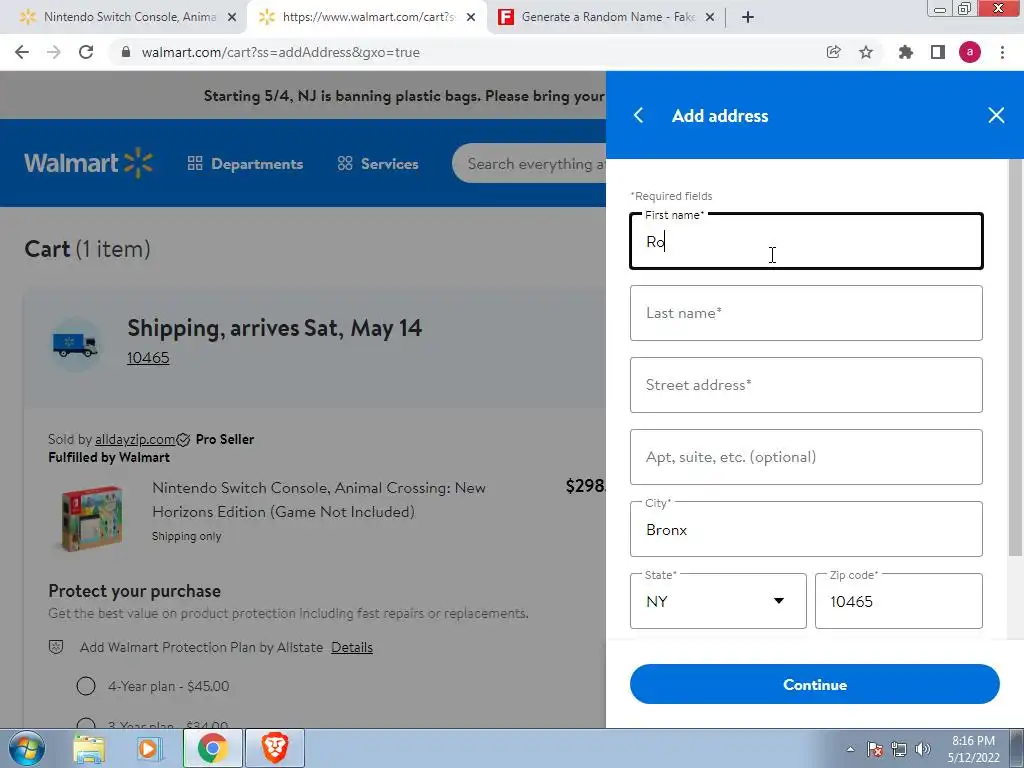
Task: Click the browser forward arrow
Action: coord(54,52)
